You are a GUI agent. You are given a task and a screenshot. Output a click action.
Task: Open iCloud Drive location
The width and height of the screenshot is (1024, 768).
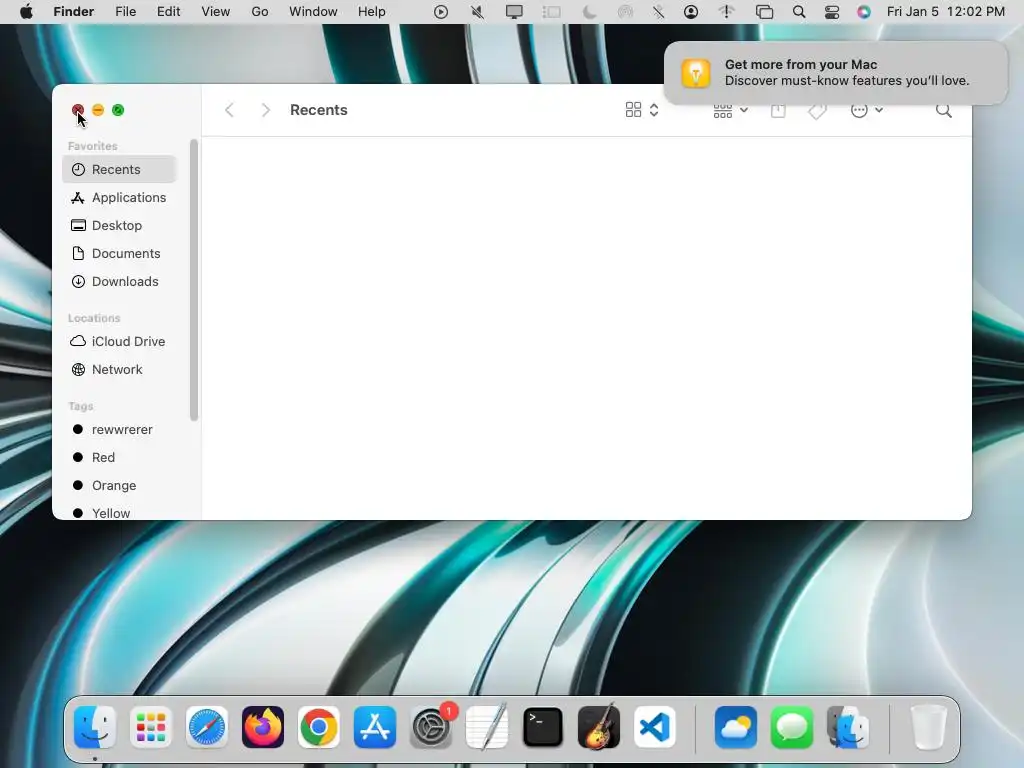[x=120, y=342]
